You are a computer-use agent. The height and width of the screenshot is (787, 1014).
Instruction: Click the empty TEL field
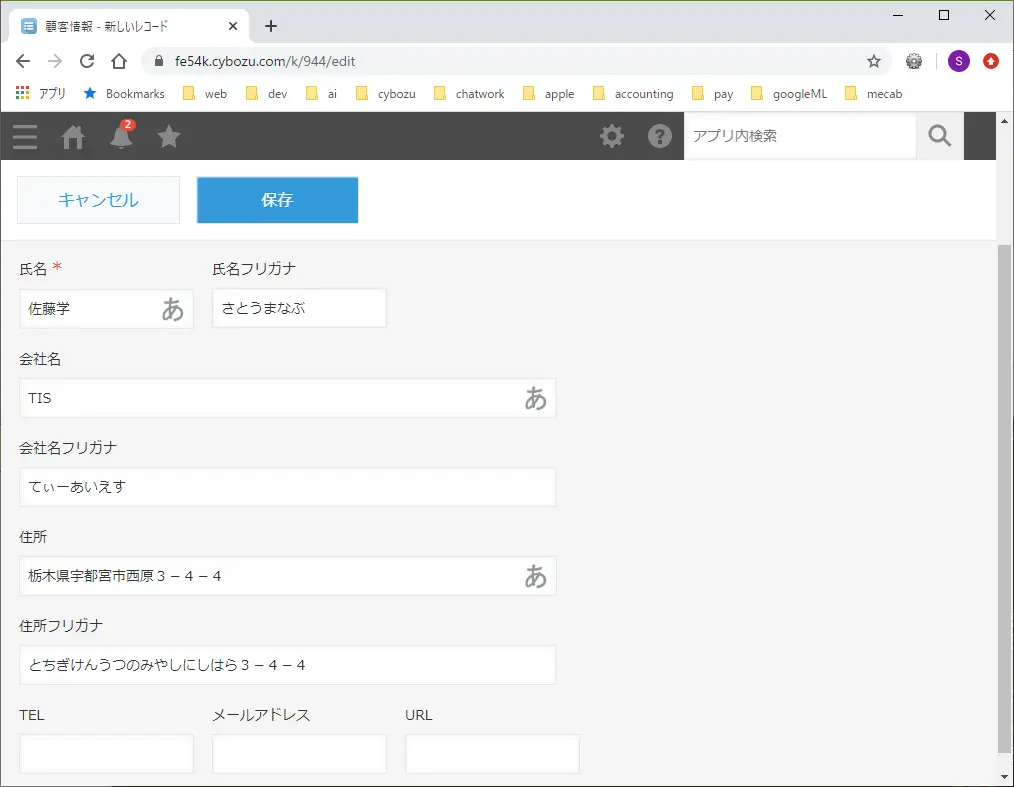(x=106, y=754)
